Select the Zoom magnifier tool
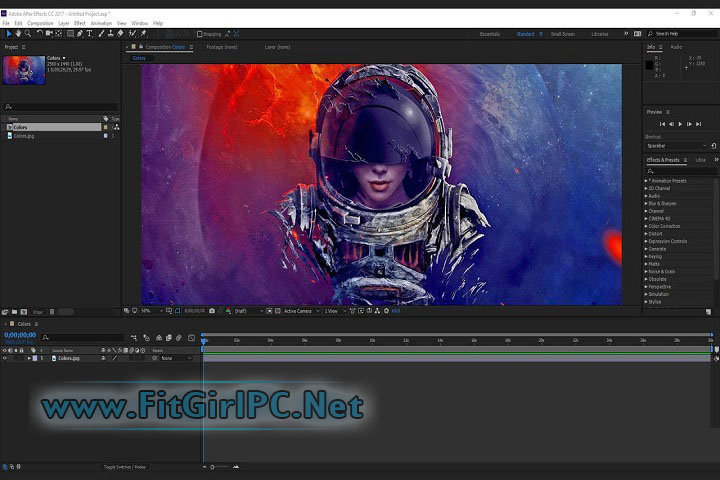 (27, 33)
